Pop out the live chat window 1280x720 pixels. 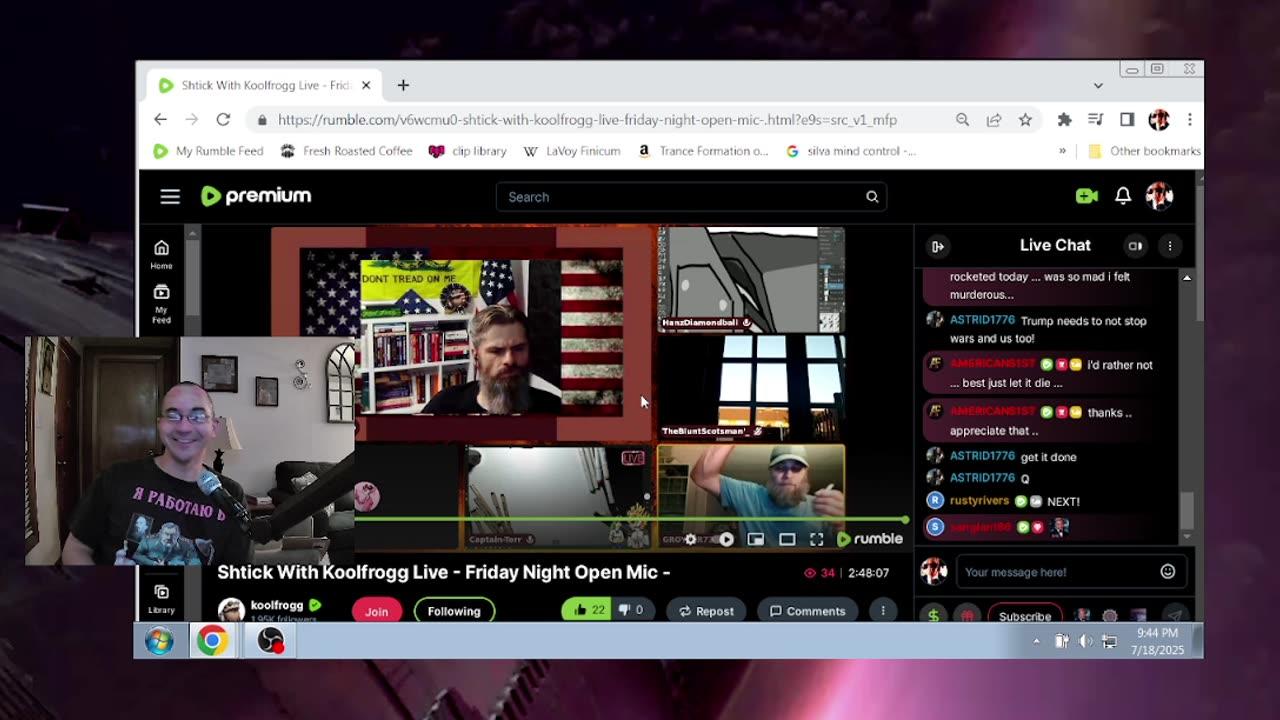(x=1135, y=245)
